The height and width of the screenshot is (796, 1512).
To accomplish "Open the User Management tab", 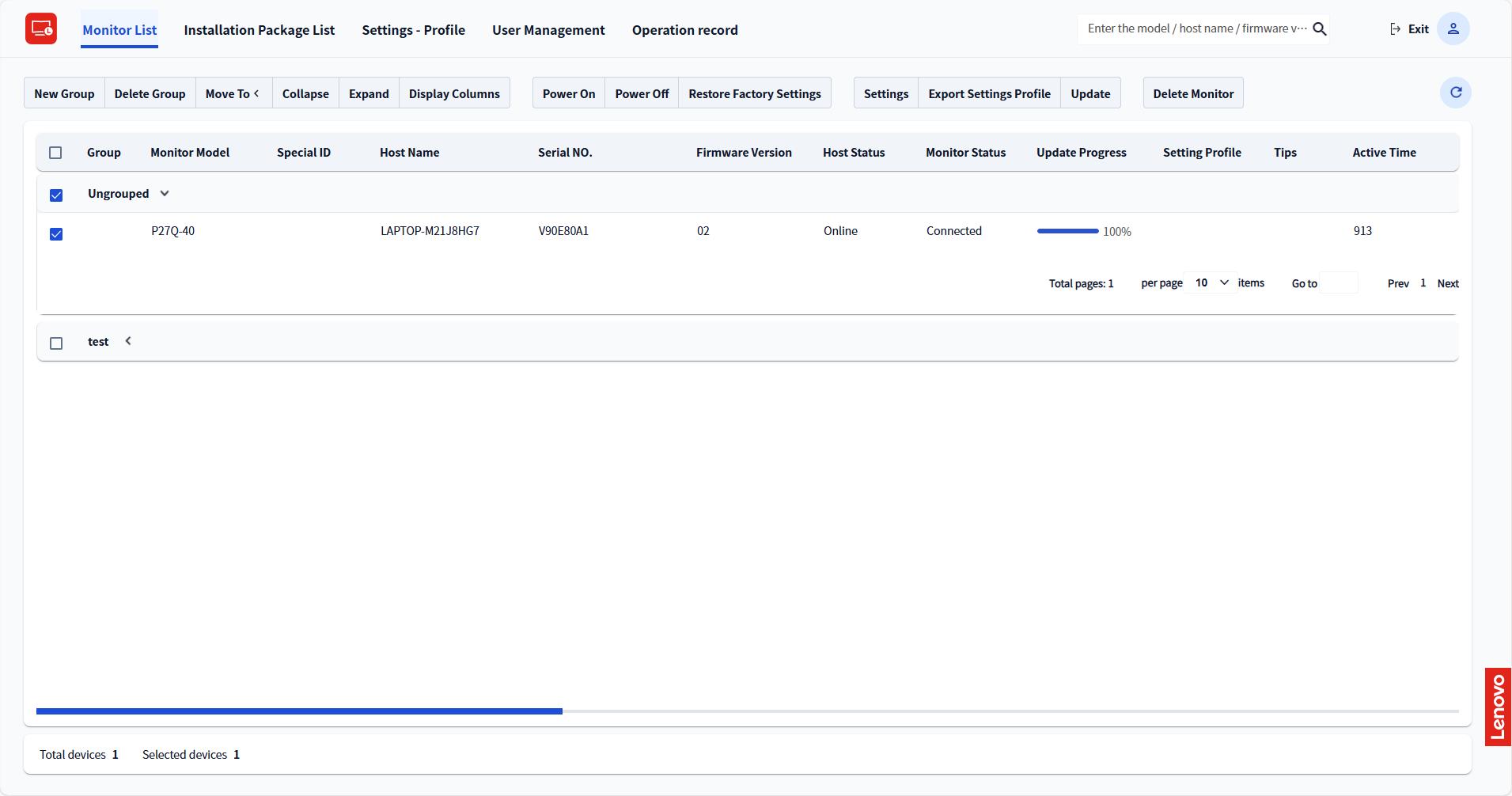I will pyautogui.click(x=548, y=30).
